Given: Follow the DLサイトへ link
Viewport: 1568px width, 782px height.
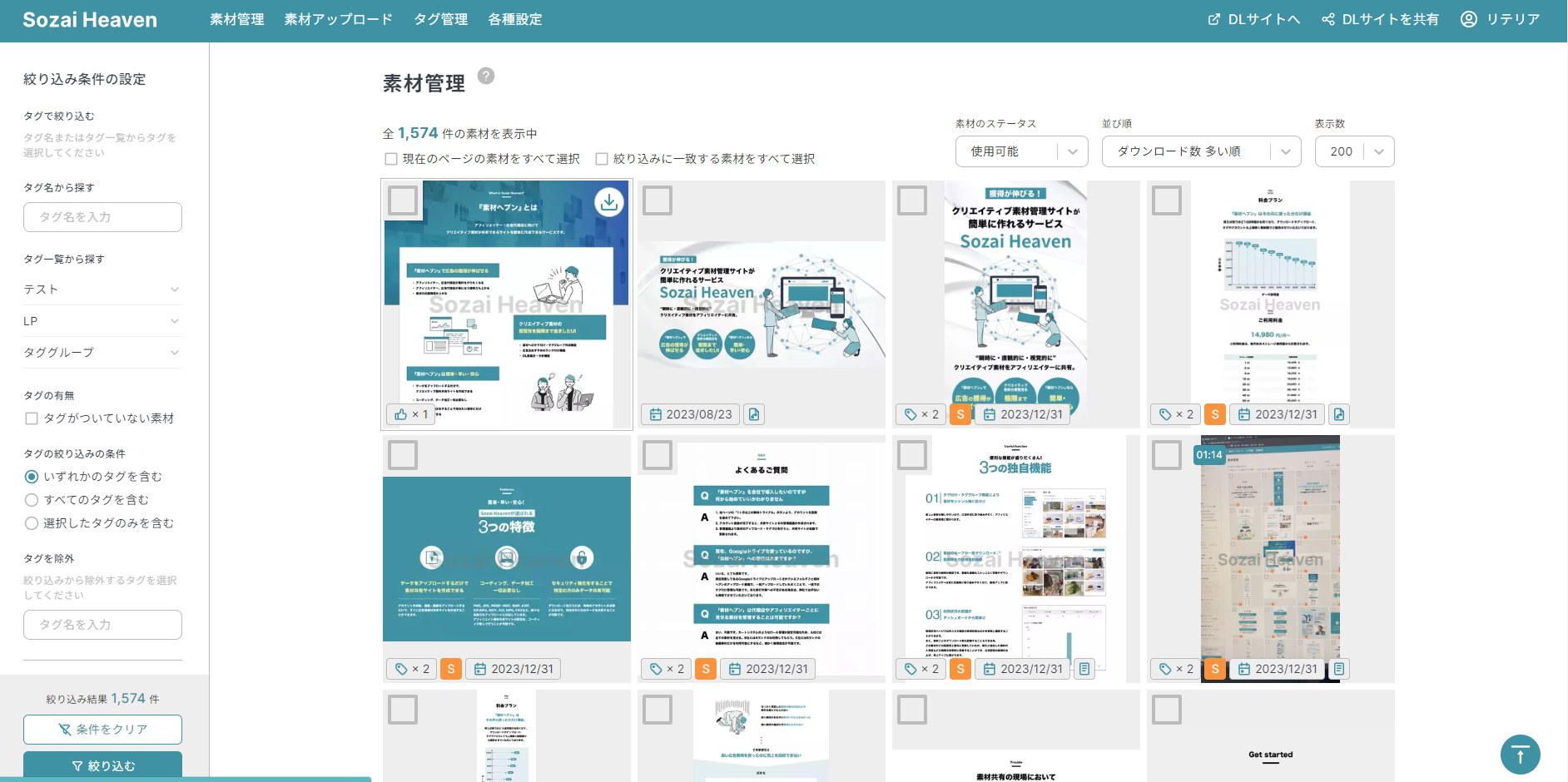Looking at the screenshot, I should [x=1254, y=19].
